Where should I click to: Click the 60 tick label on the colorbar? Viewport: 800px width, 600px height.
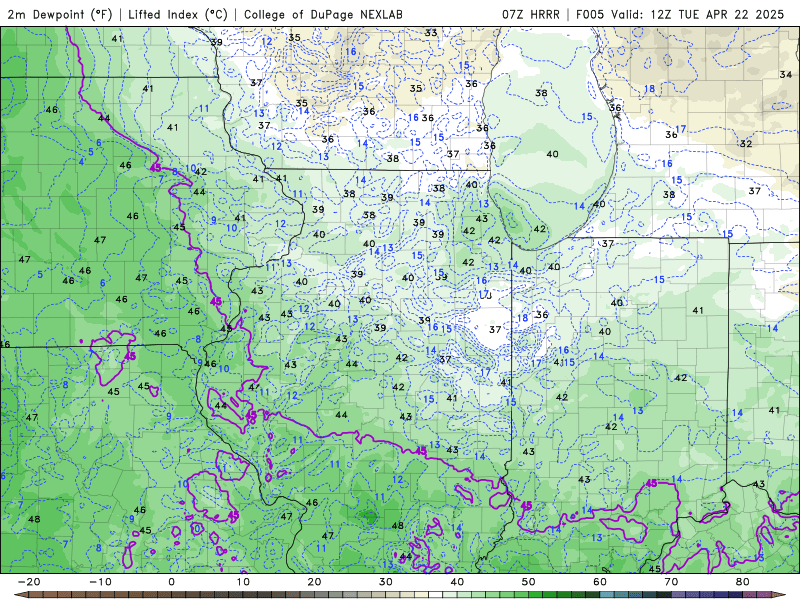click(600, 582)
